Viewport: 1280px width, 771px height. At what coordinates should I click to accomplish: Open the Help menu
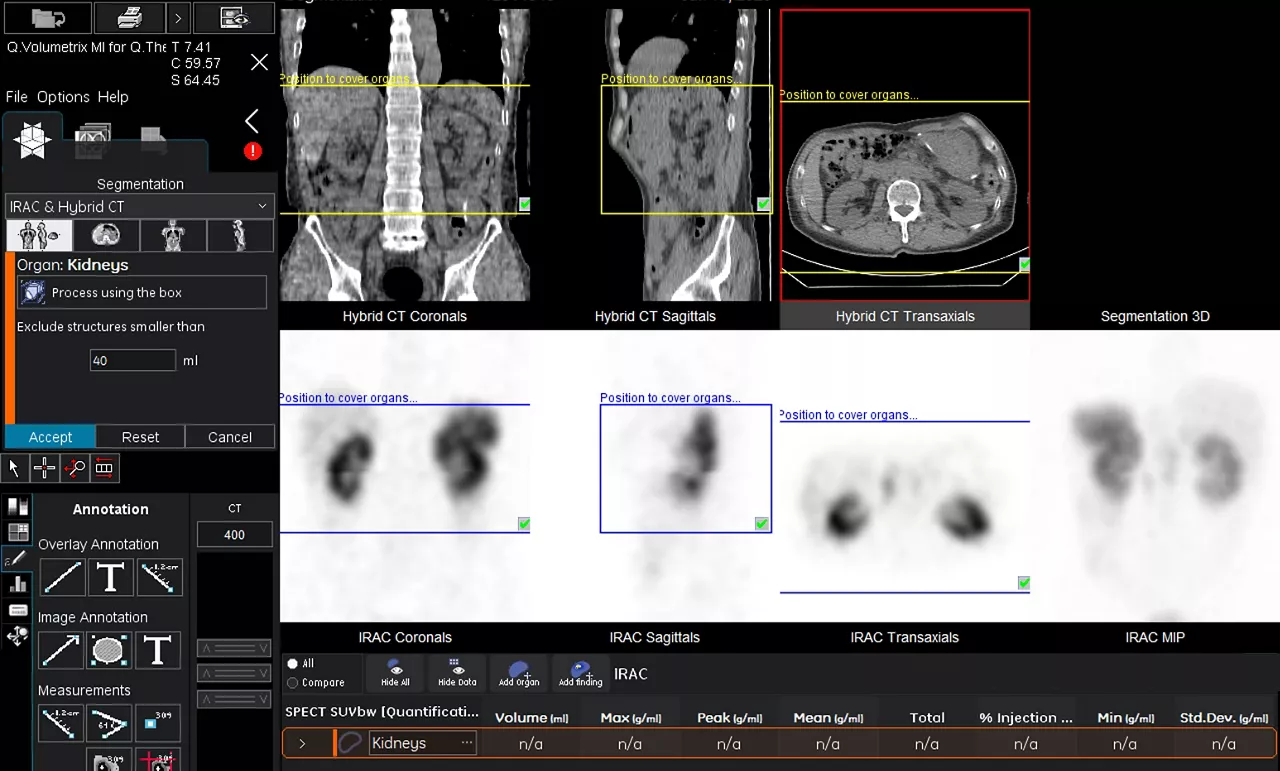point(113,97)
